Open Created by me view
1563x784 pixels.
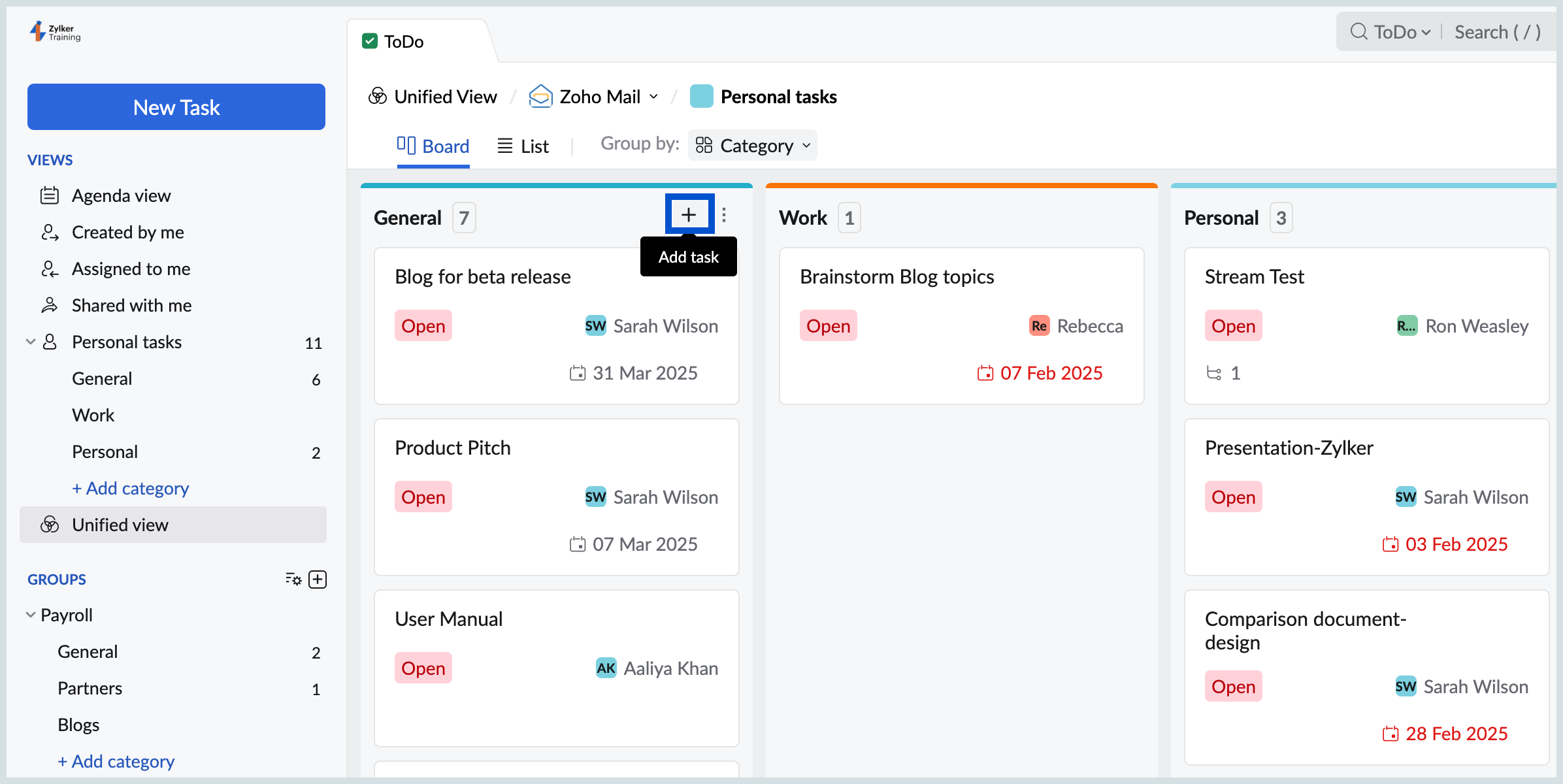[127, 232]
